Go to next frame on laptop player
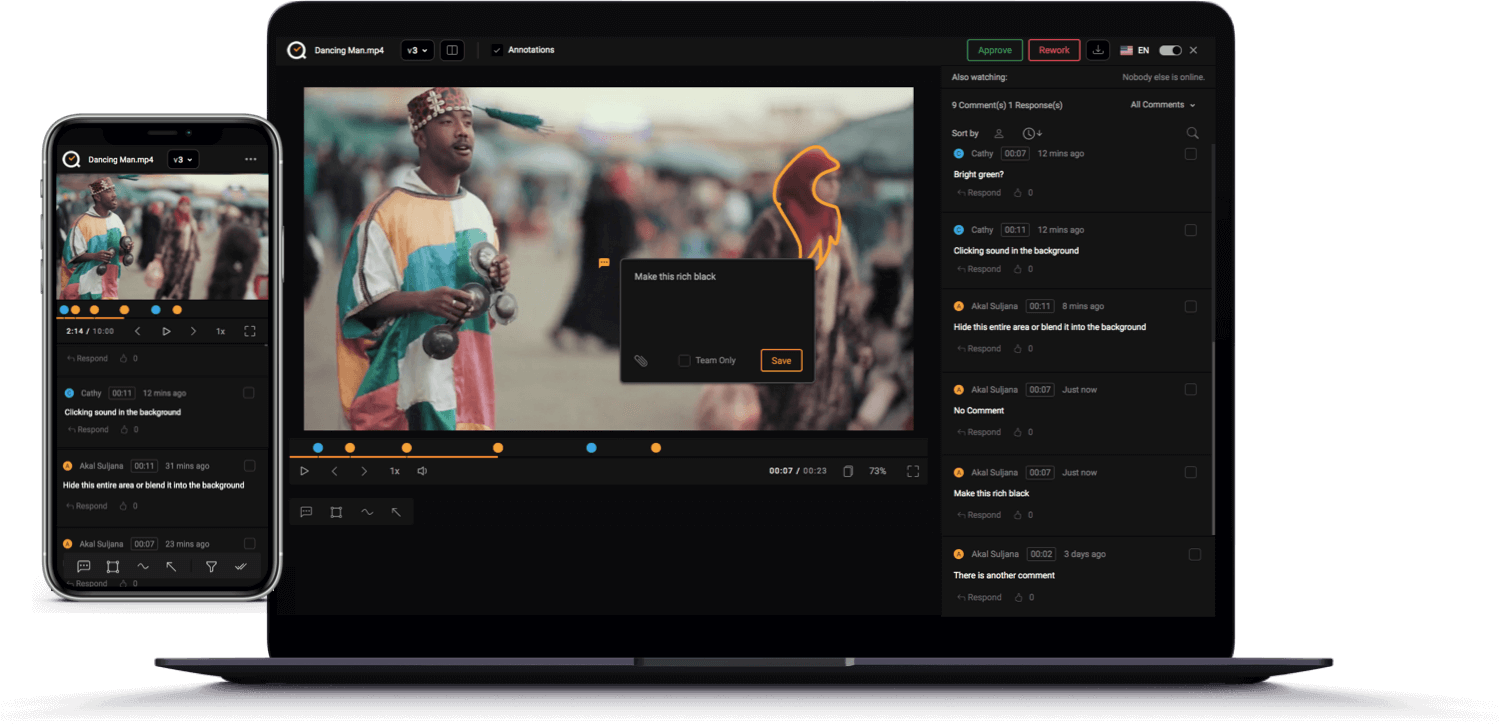 [364, 471]
